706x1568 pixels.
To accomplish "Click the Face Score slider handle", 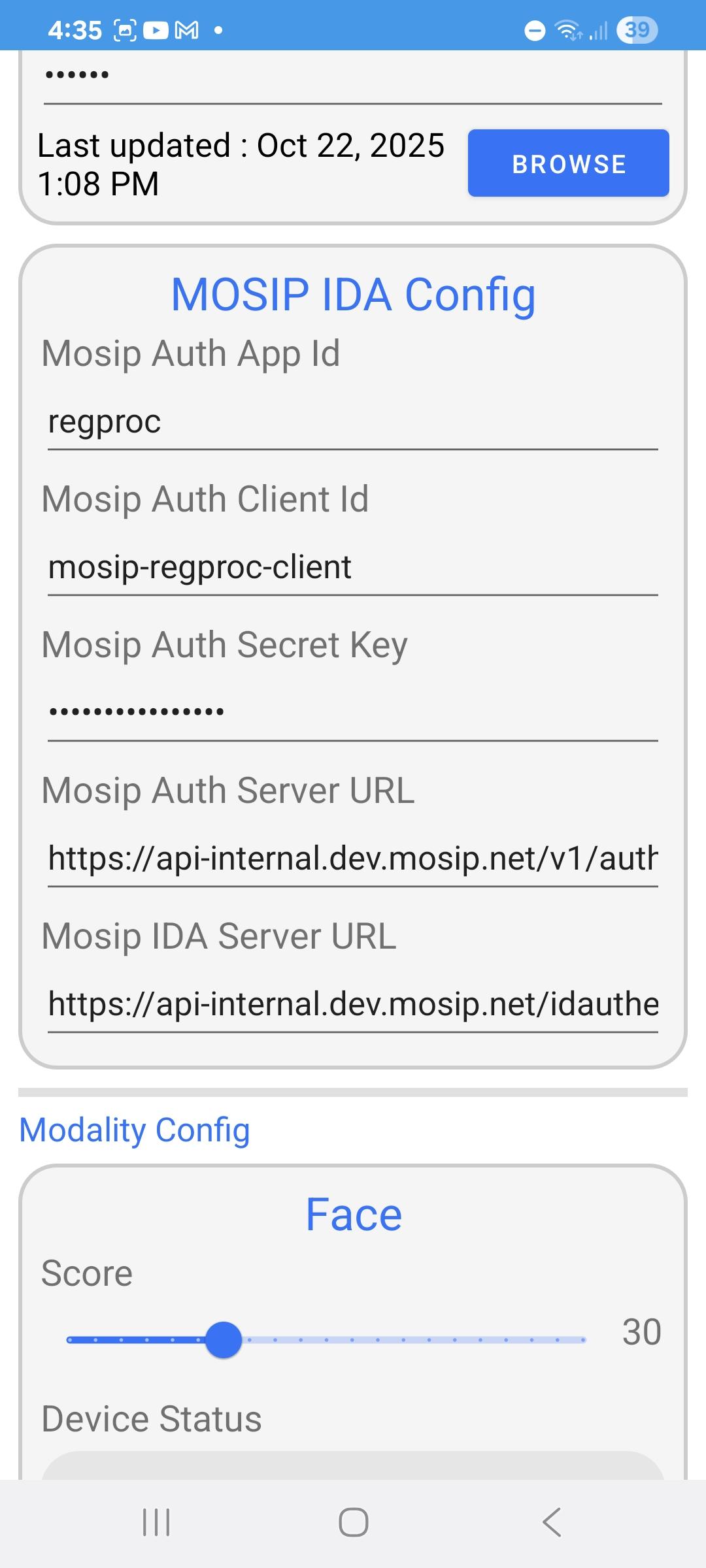I will 224,1339.
